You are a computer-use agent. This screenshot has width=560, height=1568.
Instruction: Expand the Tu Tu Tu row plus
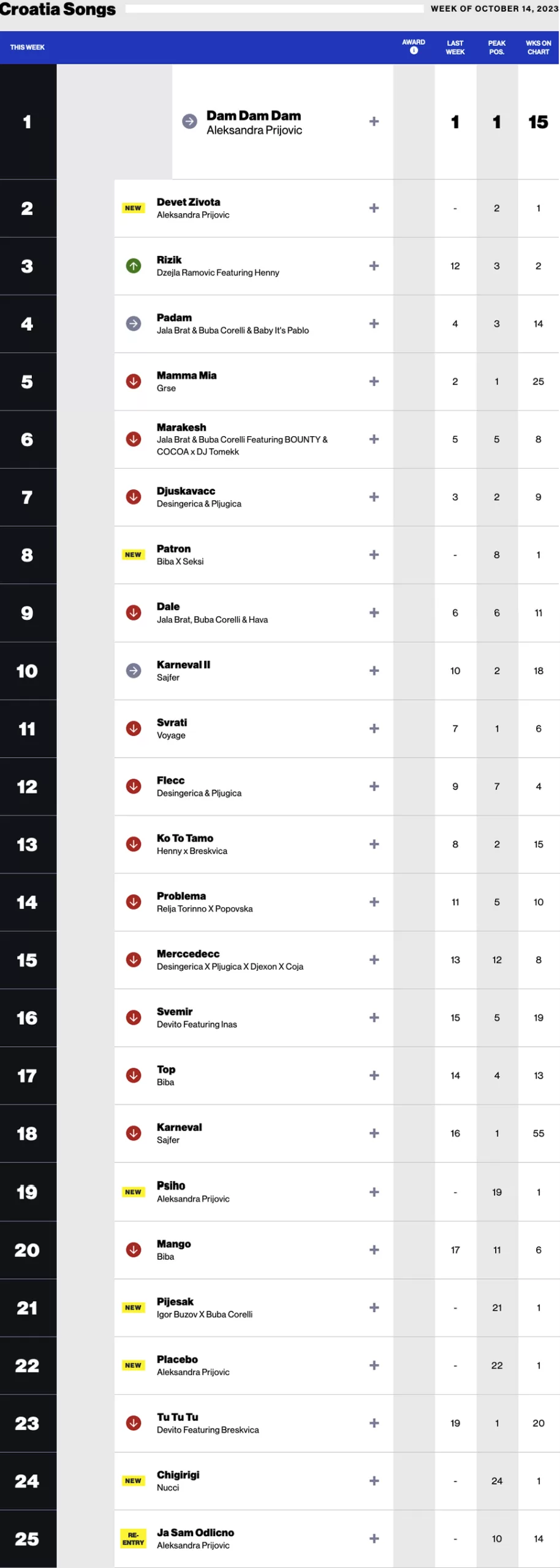(374, 1423)
